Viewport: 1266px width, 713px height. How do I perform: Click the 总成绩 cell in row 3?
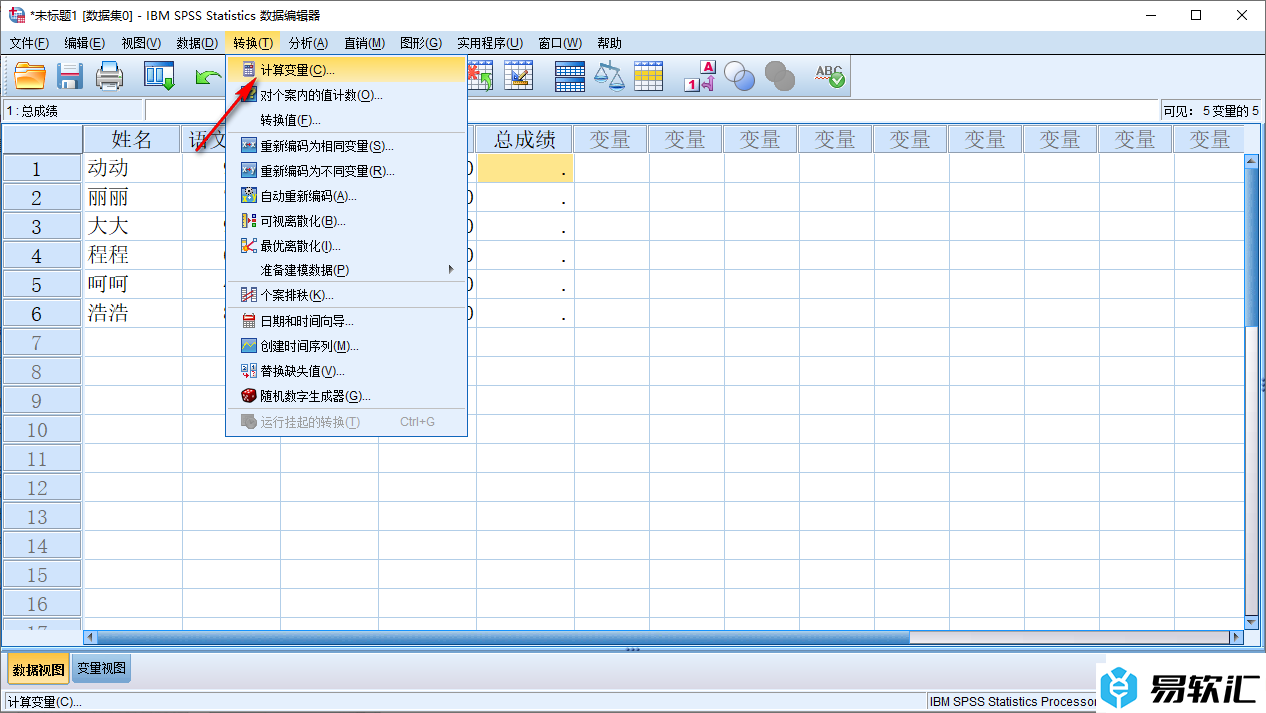525,226
